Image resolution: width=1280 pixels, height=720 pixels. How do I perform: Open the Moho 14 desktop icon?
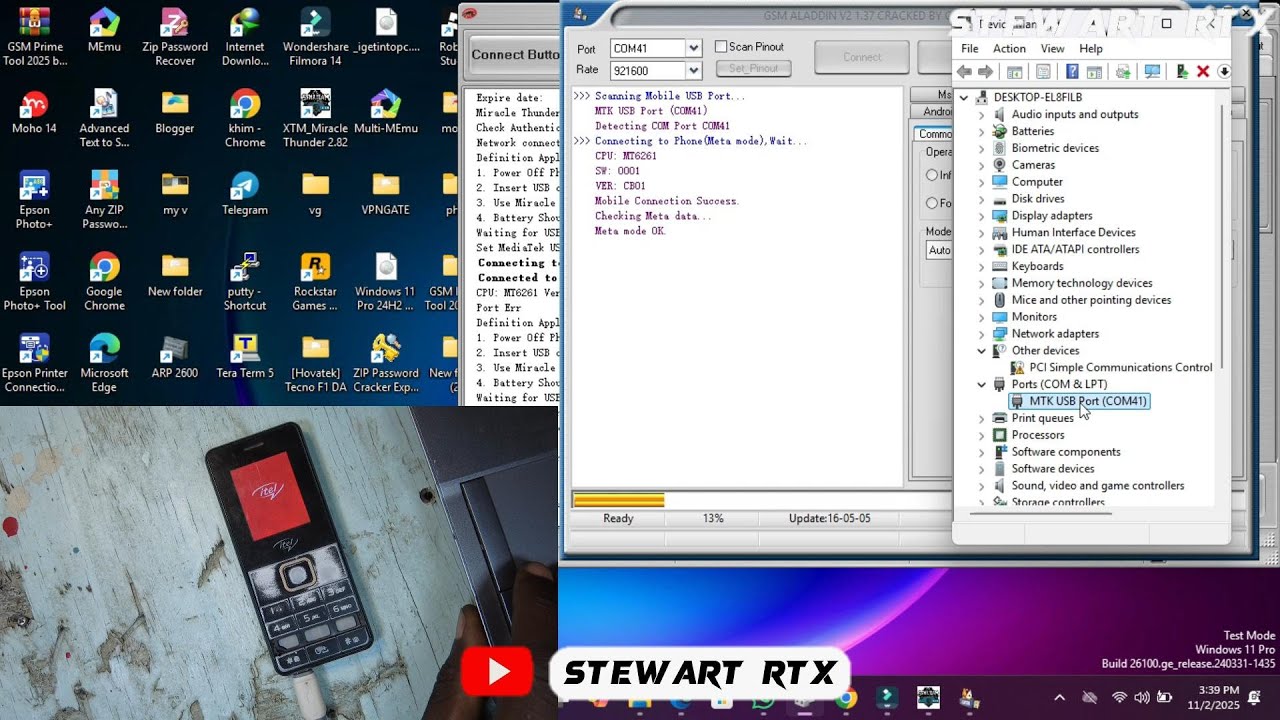35,112
